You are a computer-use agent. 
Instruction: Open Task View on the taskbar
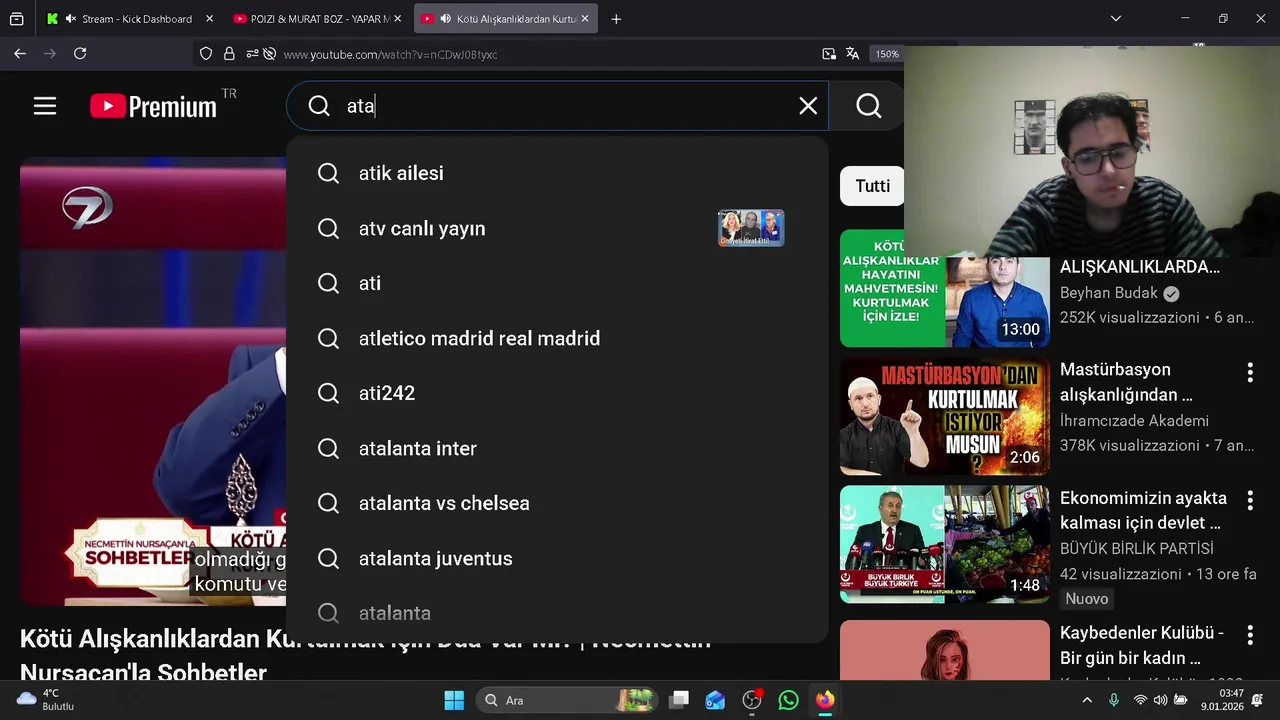click(679, 700)
